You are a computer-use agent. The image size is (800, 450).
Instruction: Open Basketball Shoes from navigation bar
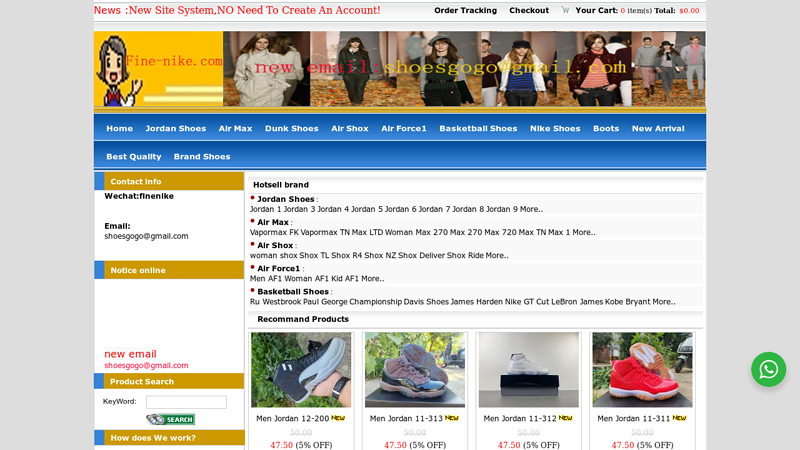point(478,129)
